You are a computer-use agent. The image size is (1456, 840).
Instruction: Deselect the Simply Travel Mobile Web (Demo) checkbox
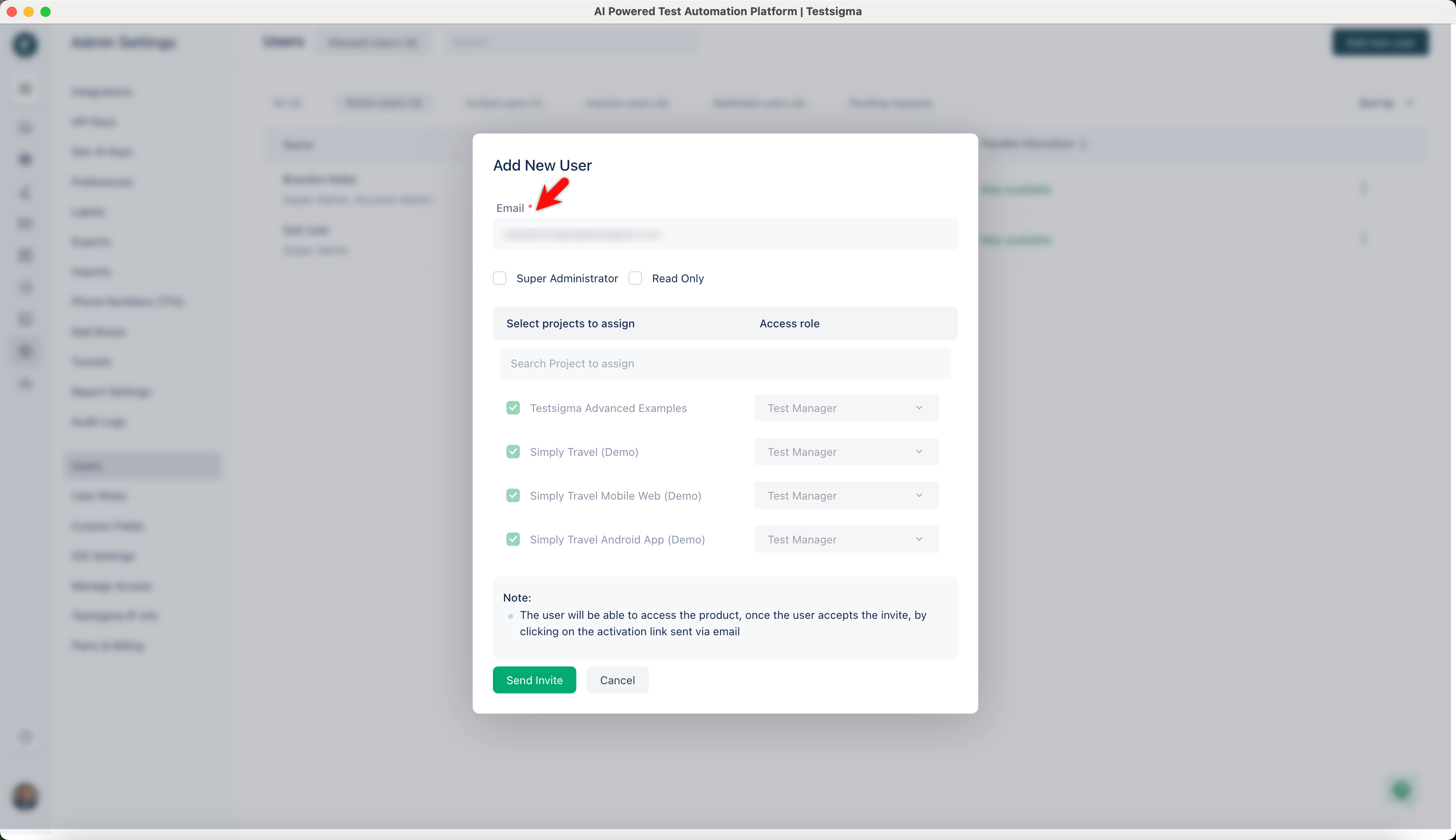513,495
